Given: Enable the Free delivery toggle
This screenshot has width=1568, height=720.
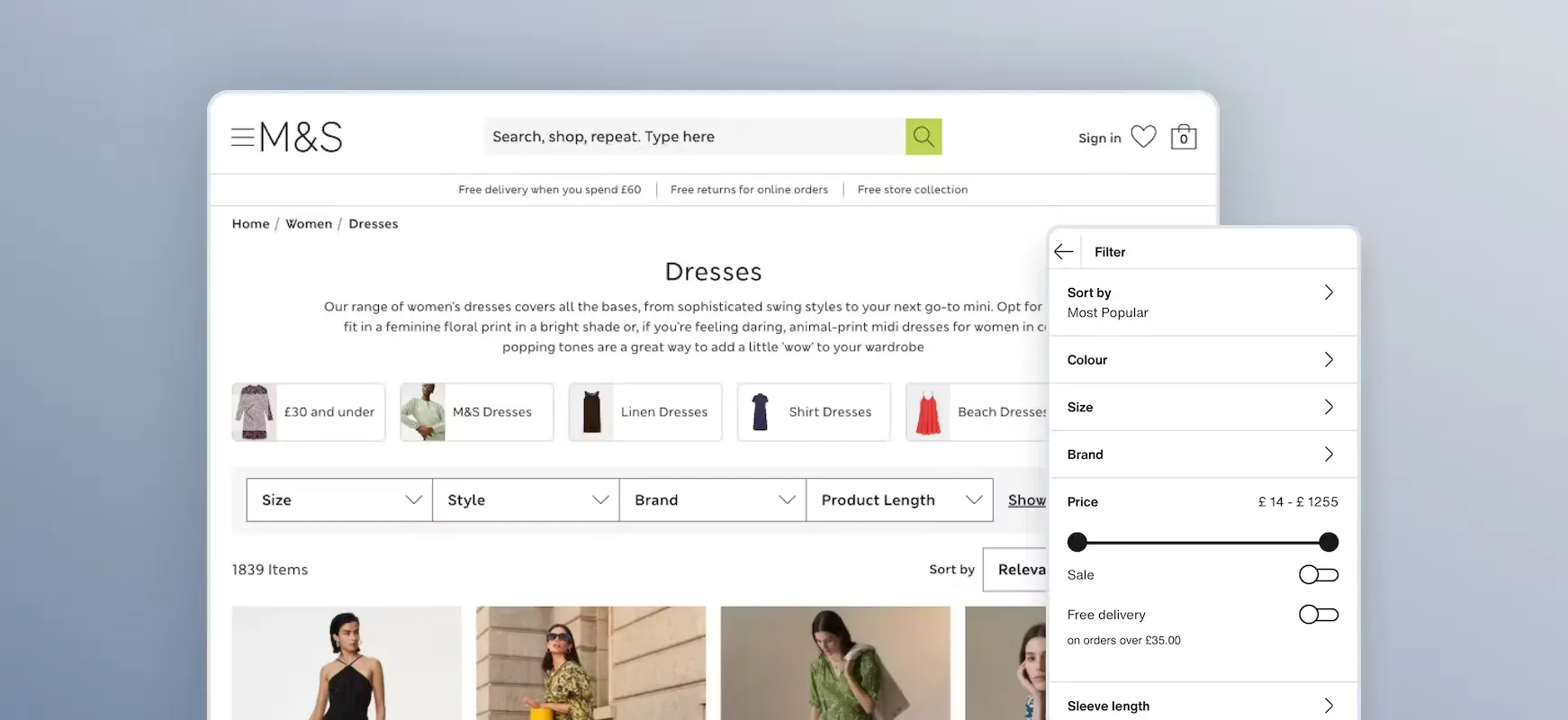Looking at the screenshot, I should tap(1318, 615).
